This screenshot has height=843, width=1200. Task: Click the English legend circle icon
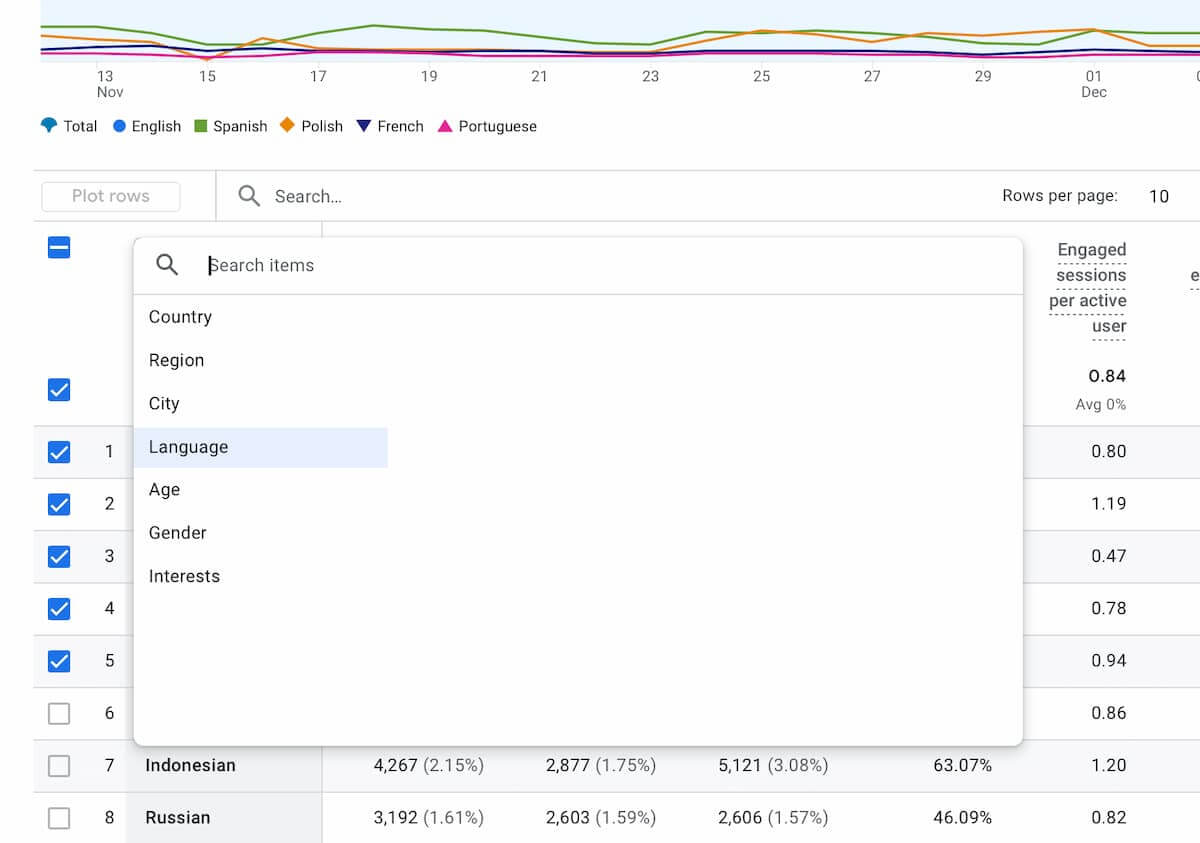[121, 126]
